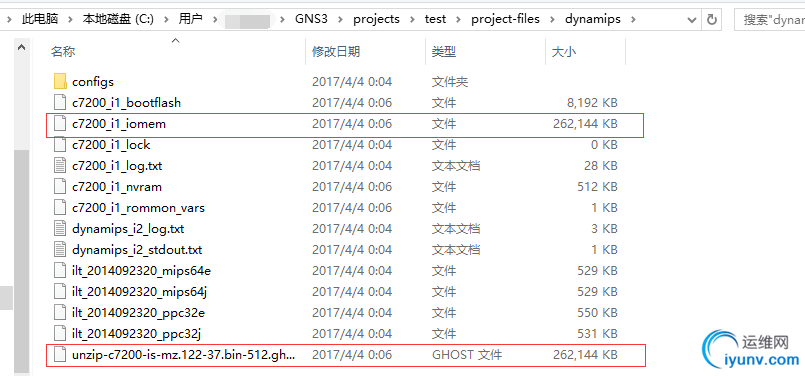
Task: Select the unzip-c7200-is-mz.122-37.bin-512 file name
Action: click(x=184, y=354)
